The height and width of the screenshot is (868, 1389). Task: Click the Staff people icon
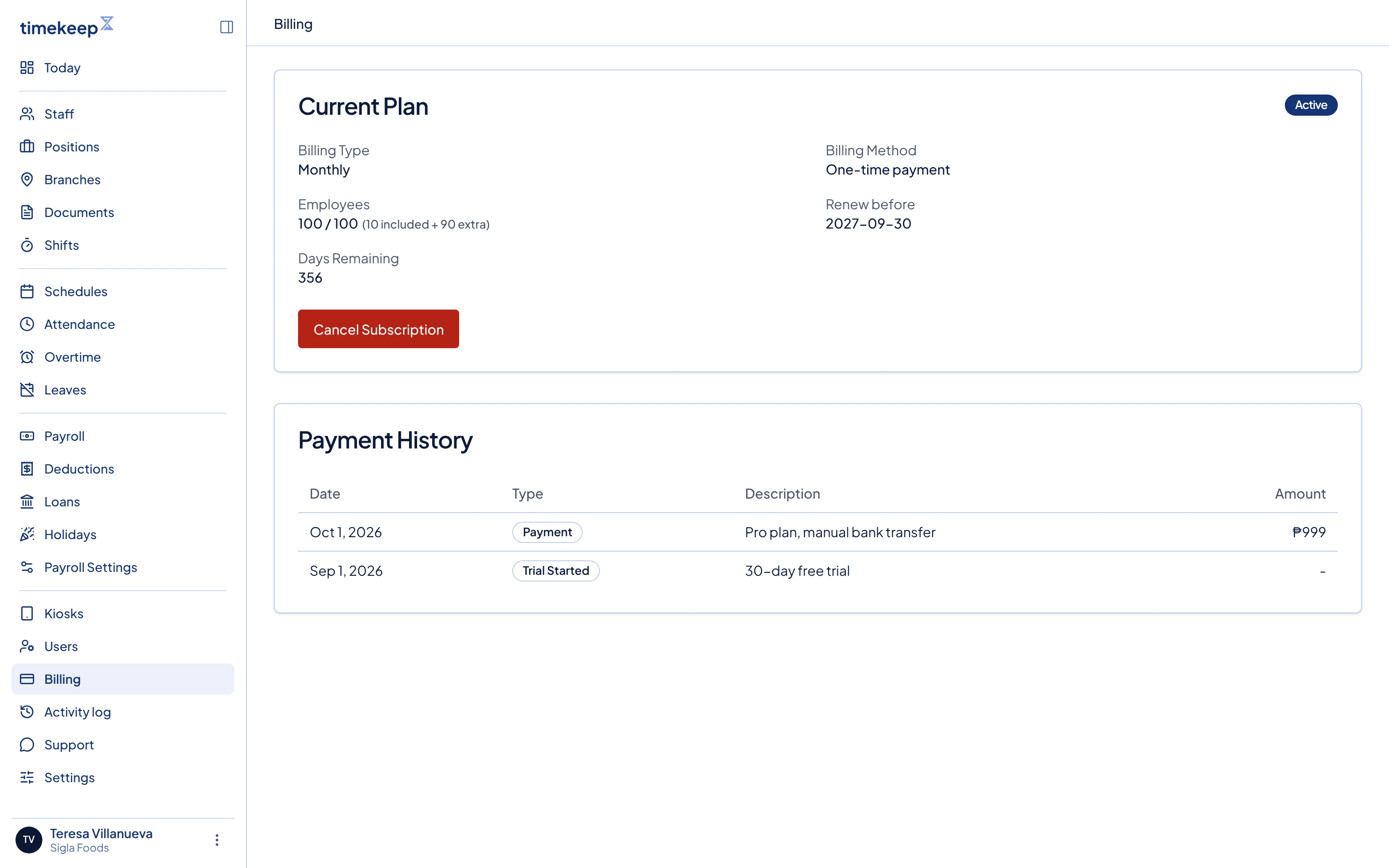click(27, 114)
